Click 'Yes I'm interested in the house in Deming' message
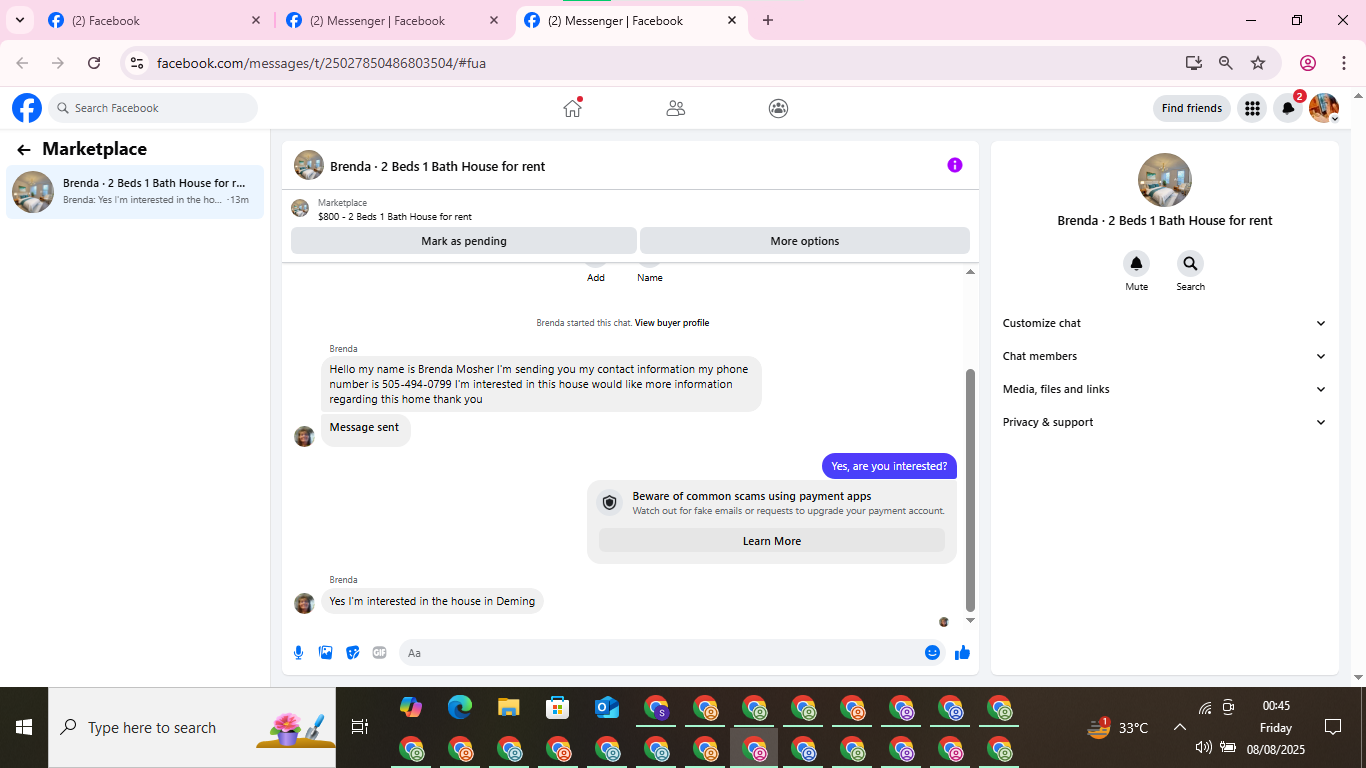Image resolution: width=1366 pixels, height=768 pixels. tap(432, 601)
